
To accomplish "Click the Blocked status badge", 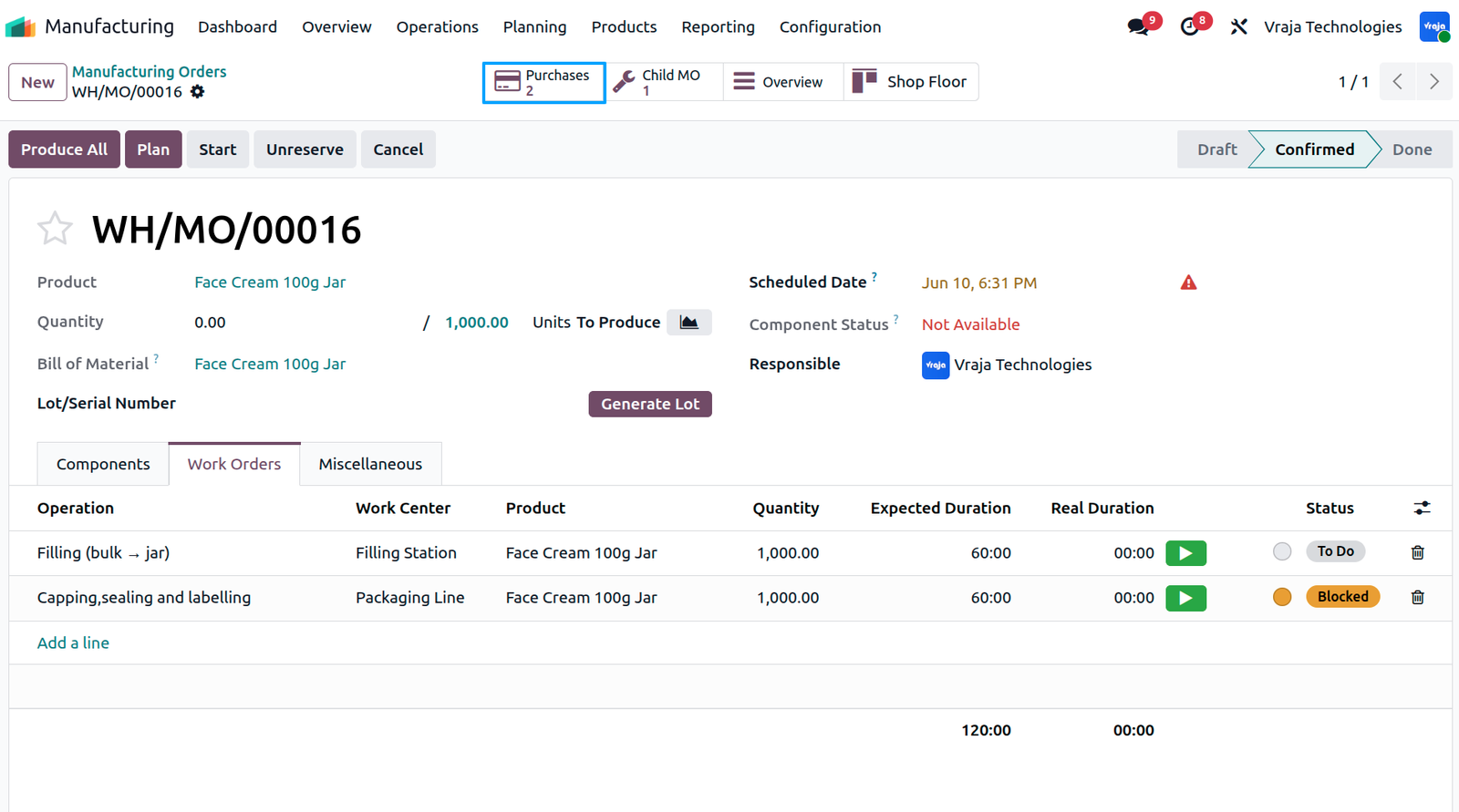I will [1342, 596].
